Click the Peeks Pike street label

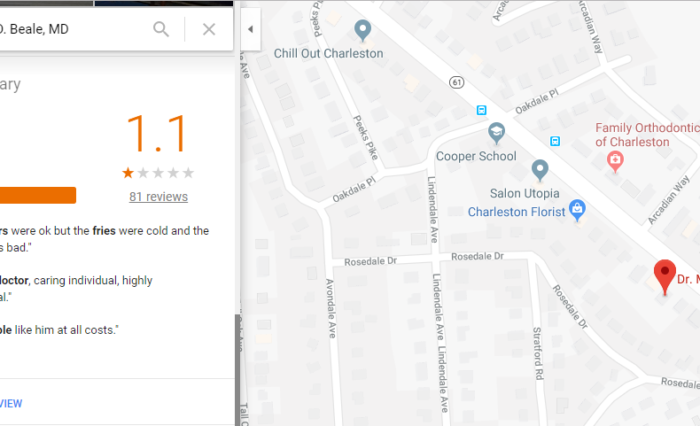pyautogui.click(x=366, y=137)
